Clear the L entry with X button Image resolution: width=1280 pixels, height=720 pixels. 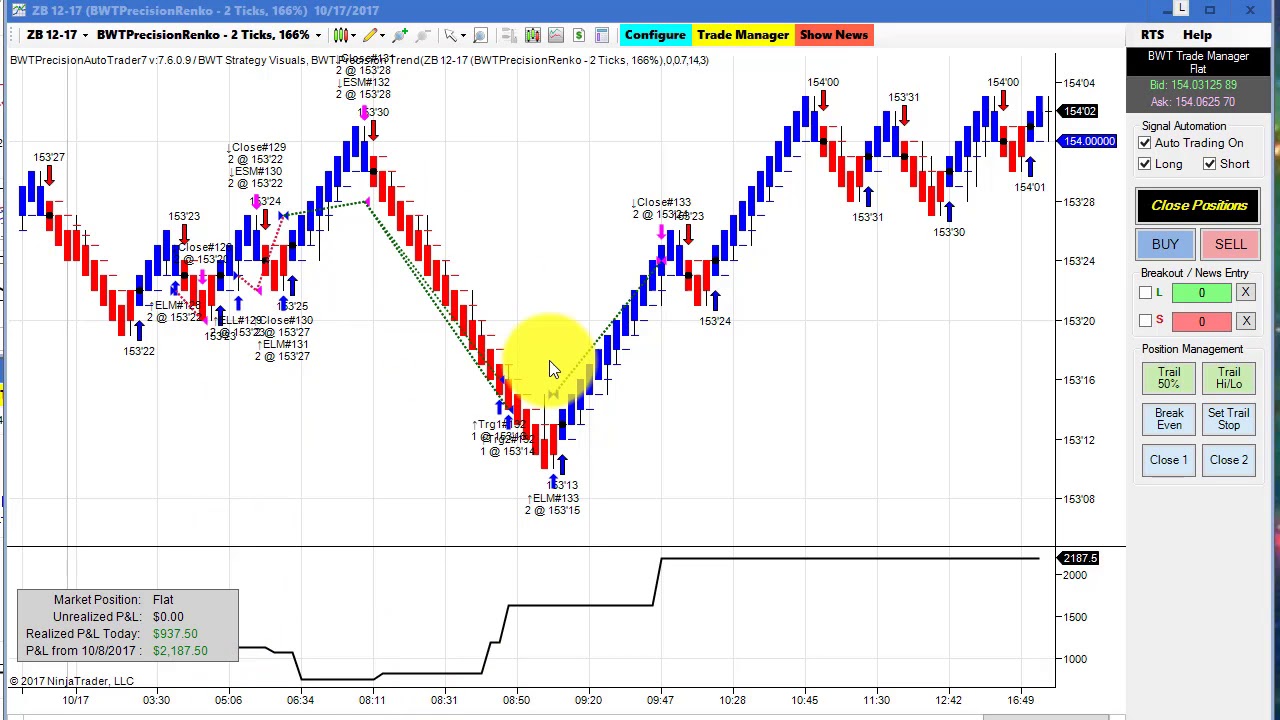tap(1246, 292)
